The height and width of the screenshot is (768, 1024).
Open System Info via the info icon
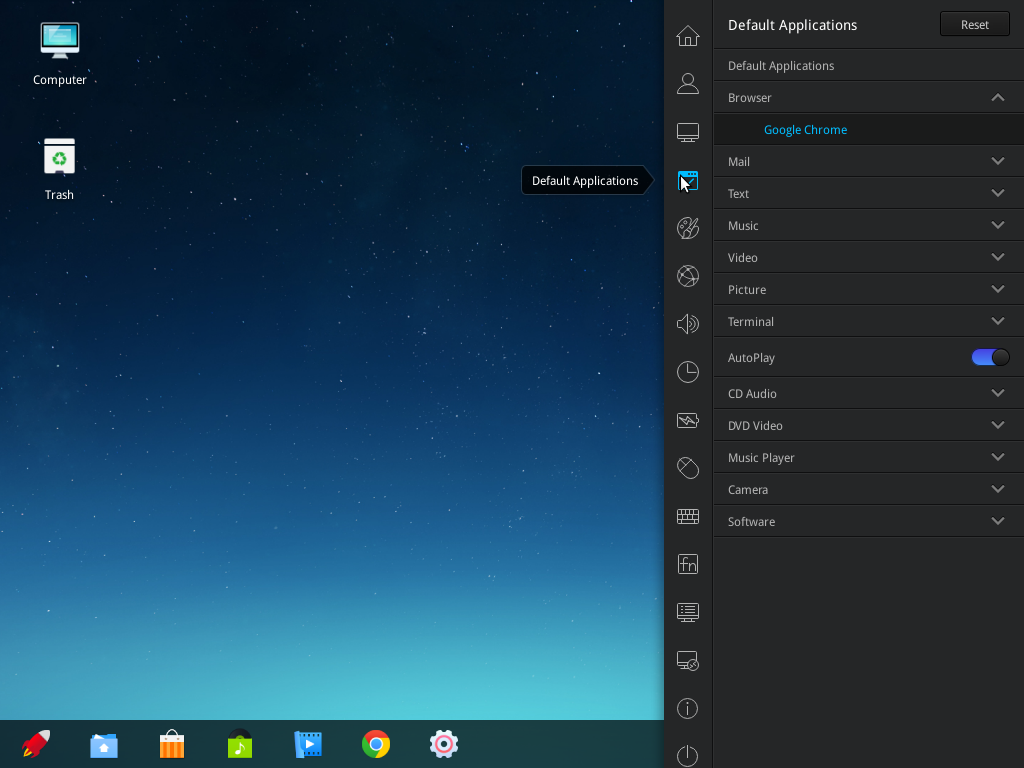point(688,708)
